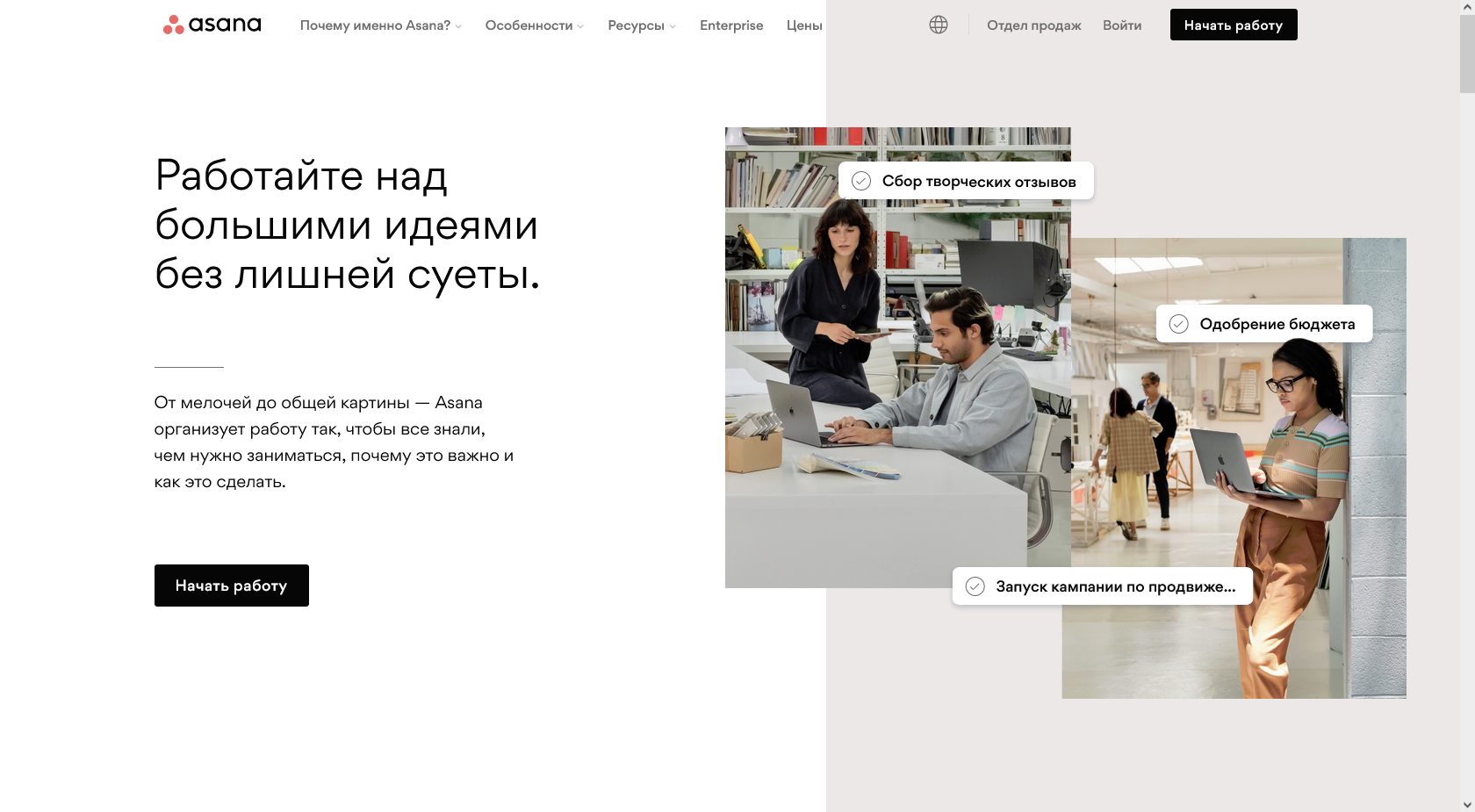Click the Сбор творческих отзывов task label
The height and width of the screenshot is (812, 1475).
pyautogui.click(x=979, y=182)
